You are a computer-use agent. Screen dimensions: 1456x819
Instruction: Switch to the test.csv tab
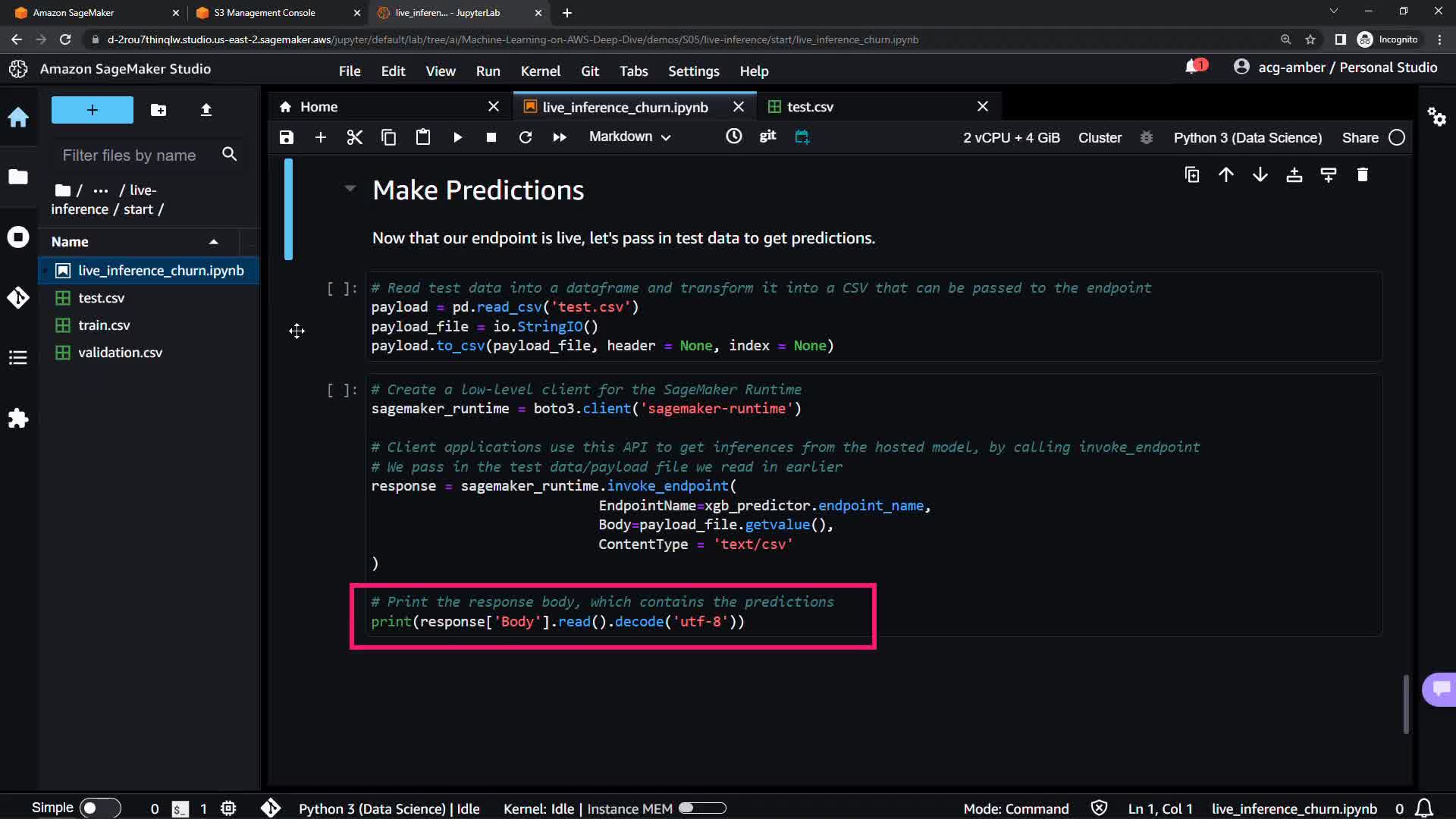[x=809, y=107]
